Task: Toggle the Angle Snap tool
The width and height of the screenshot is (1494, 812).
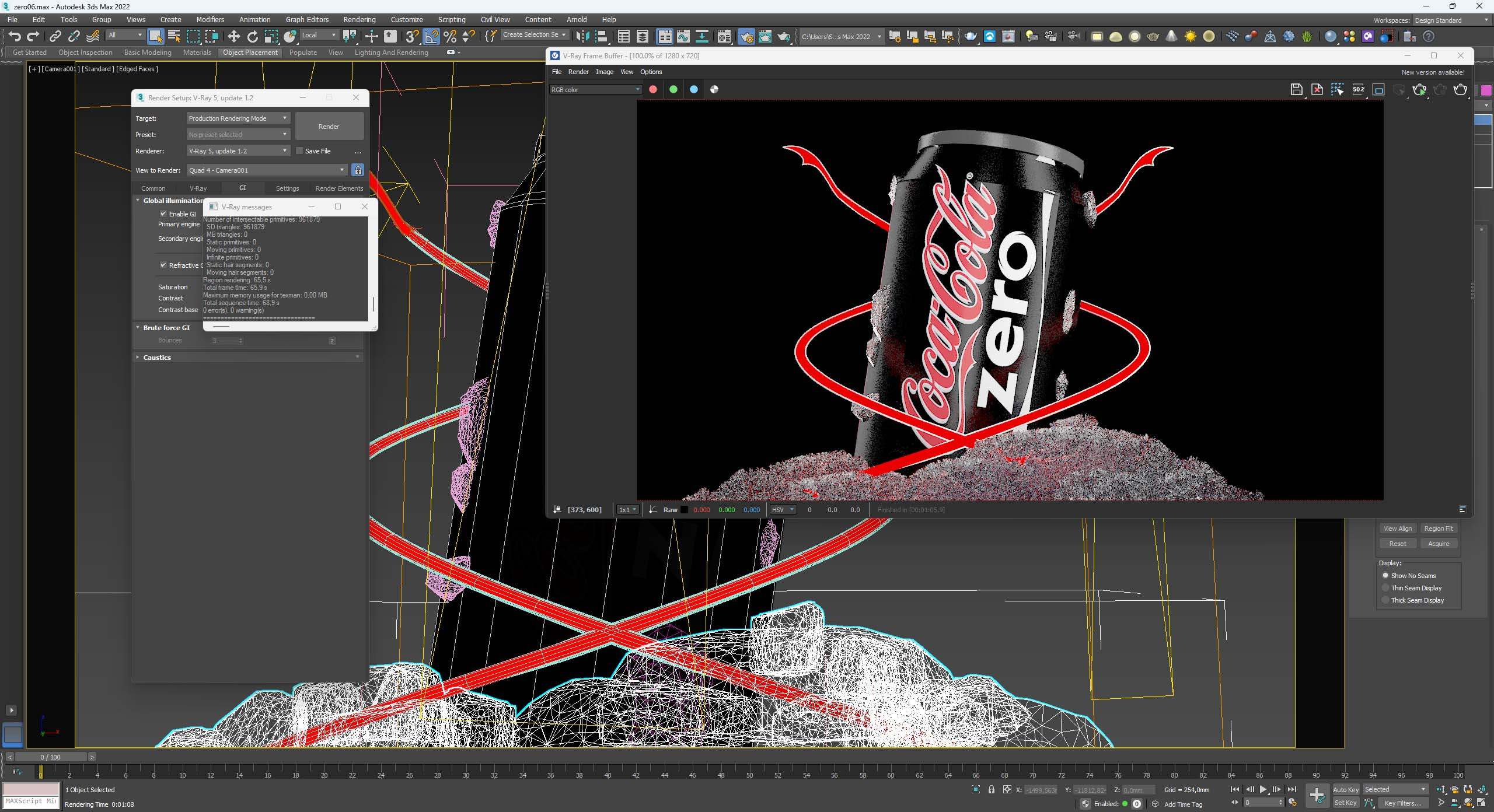Action: click(x=431, y=36)
